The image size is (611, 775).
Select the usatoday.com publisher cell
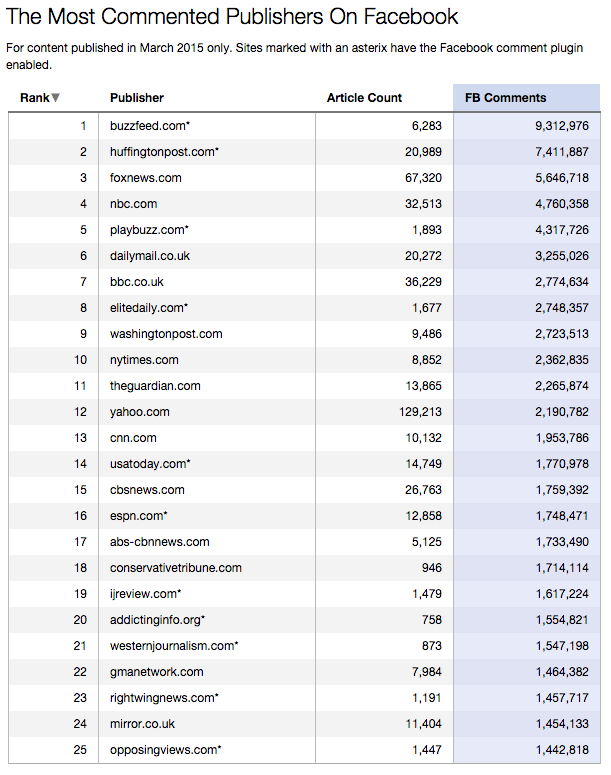point(150,464)
